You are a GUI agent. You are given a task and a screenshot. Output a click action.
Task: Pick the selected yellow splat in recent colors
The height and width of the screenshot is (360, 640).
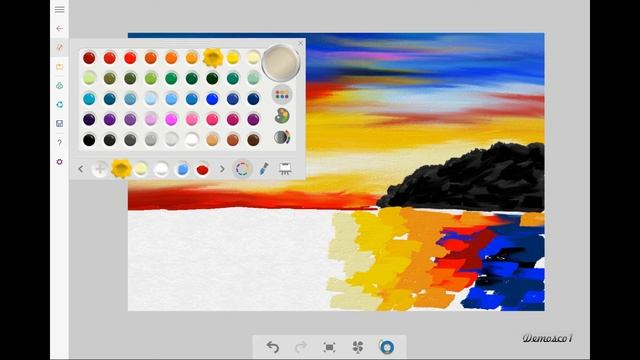121,169
